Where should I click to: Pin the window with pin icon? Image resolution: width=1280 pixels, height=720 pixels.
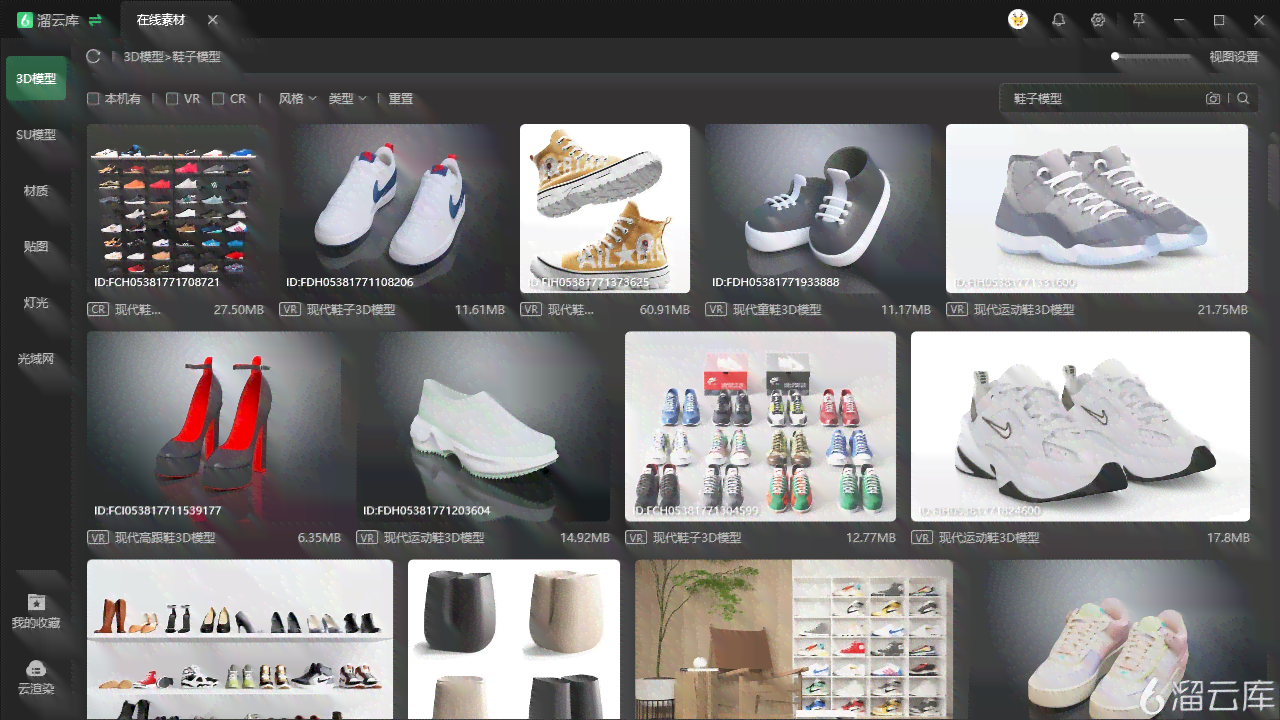tap(1138, 20)
